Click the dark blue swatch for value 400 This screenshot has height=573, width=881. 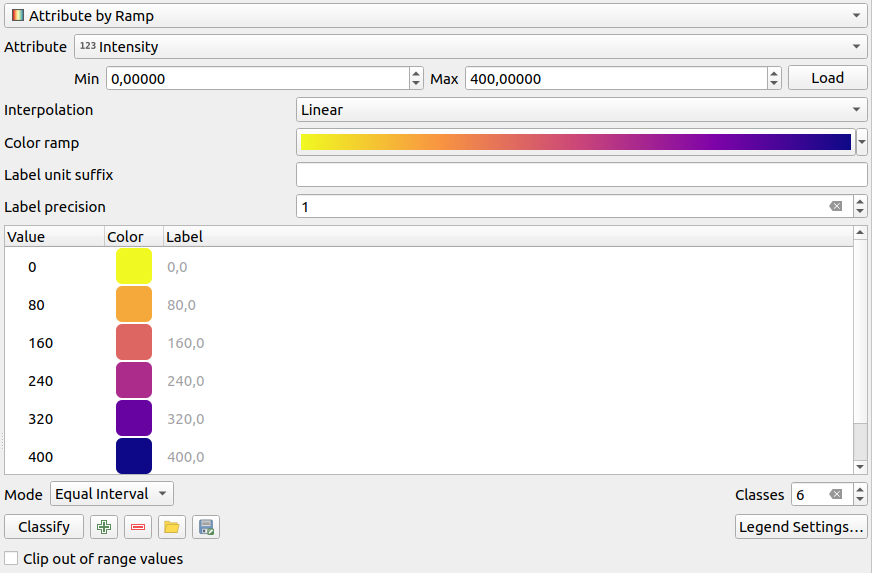pos(134,457)
